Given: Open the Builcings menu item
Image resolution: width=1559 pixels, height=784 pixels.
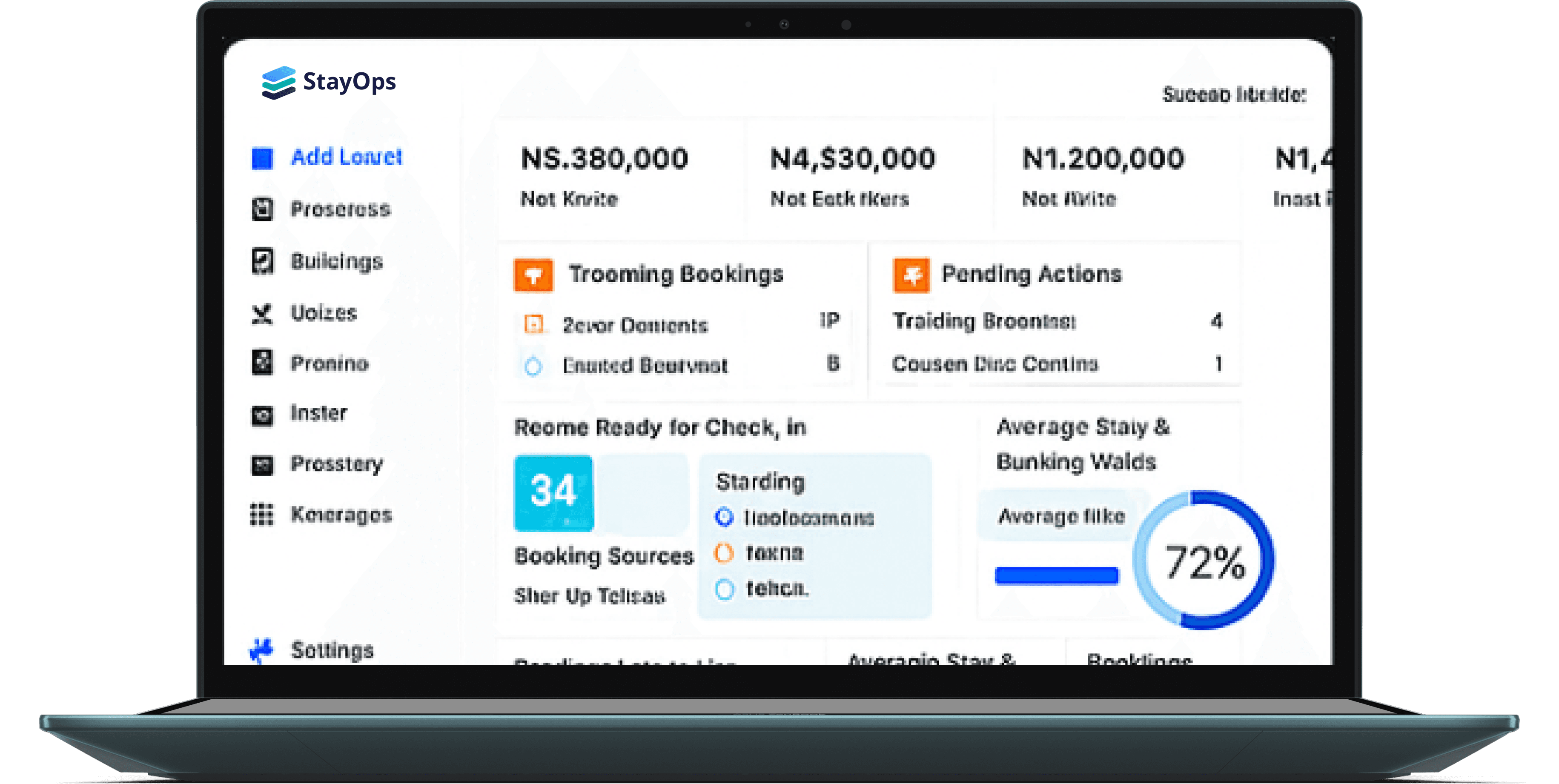Looking at the screenshot, I should coord(336,261).
